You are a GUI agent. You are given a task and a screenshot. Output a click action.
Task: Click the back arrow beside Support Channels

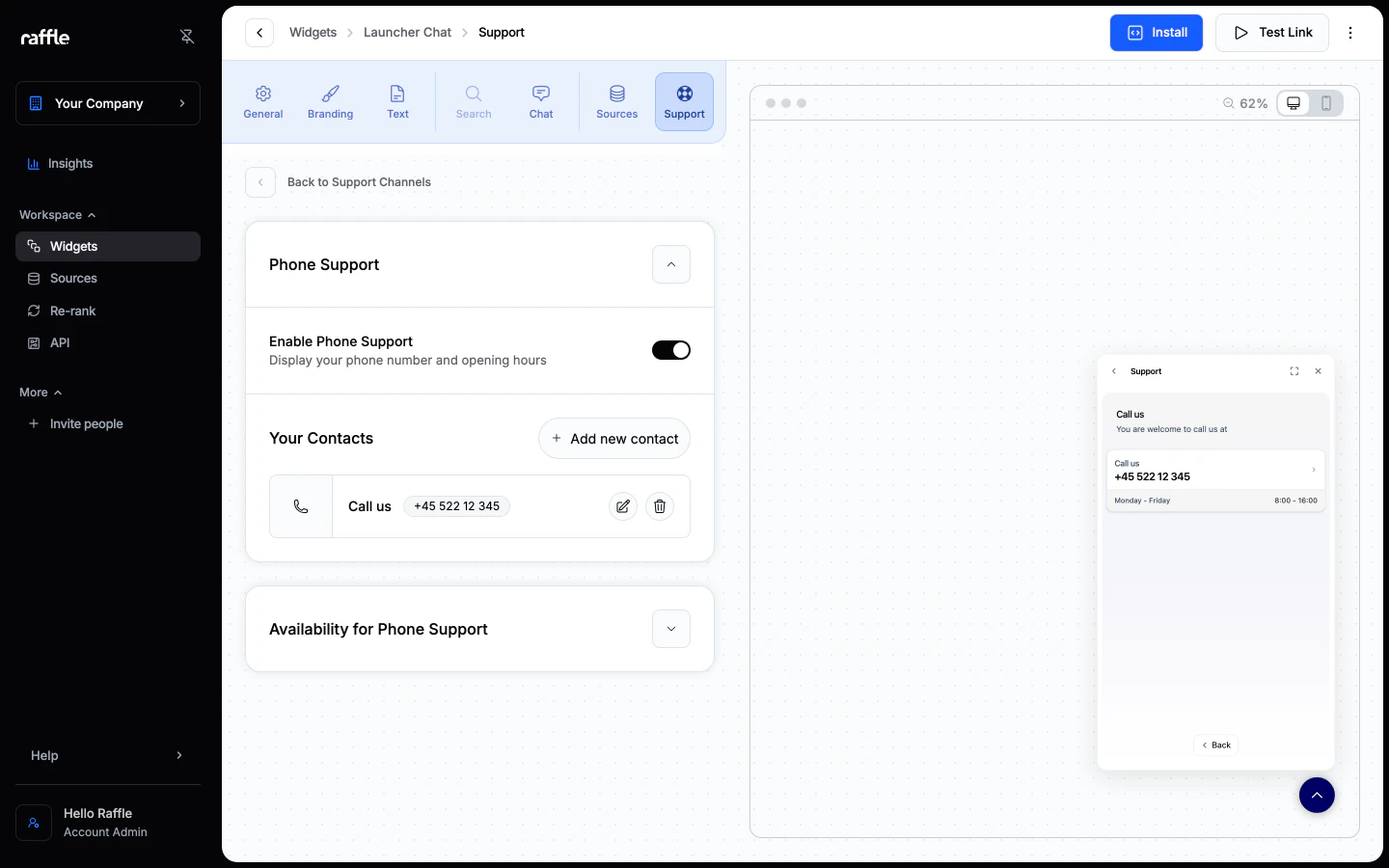tap(260, 182)
